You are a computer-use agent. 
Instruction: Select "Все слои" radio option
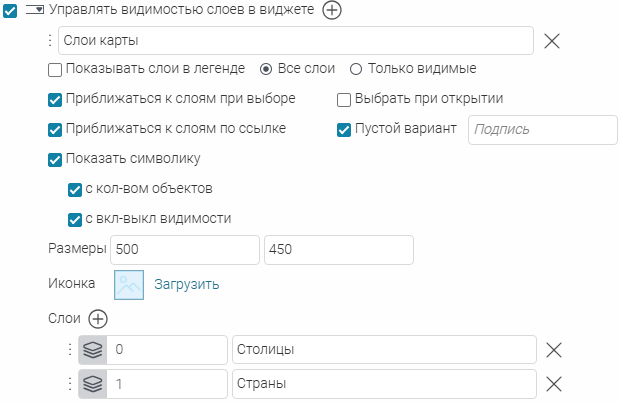[266, 69]
